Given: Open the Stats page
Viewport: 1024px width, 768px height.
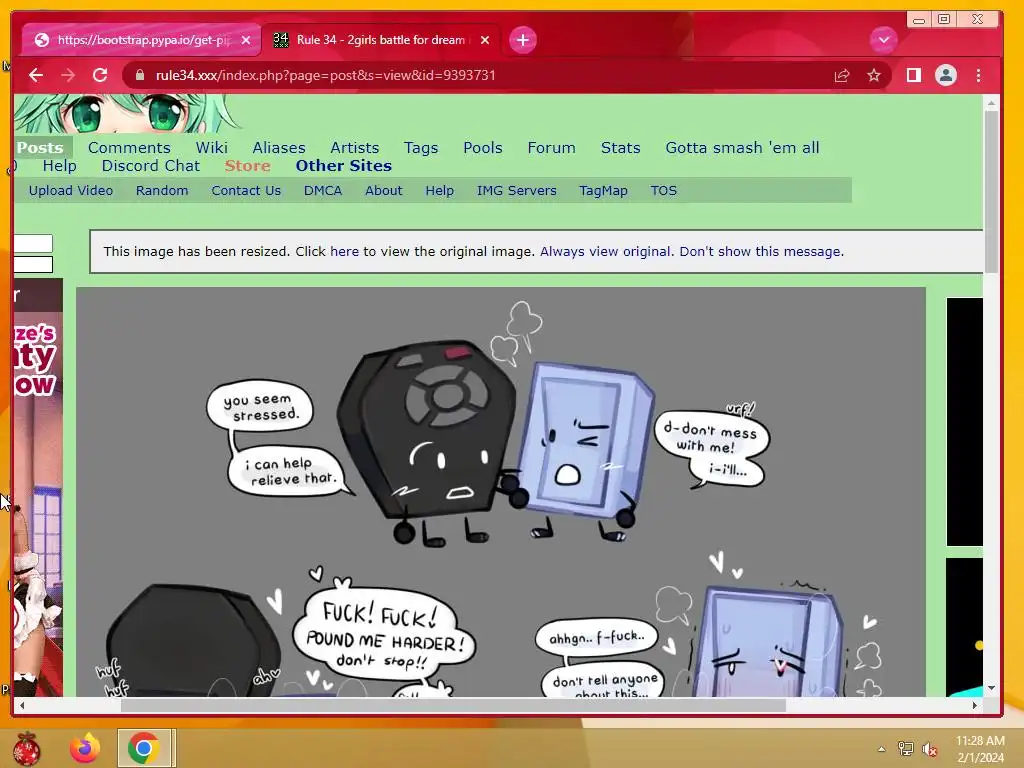Looking at the screenshot, I should point(620,148).
